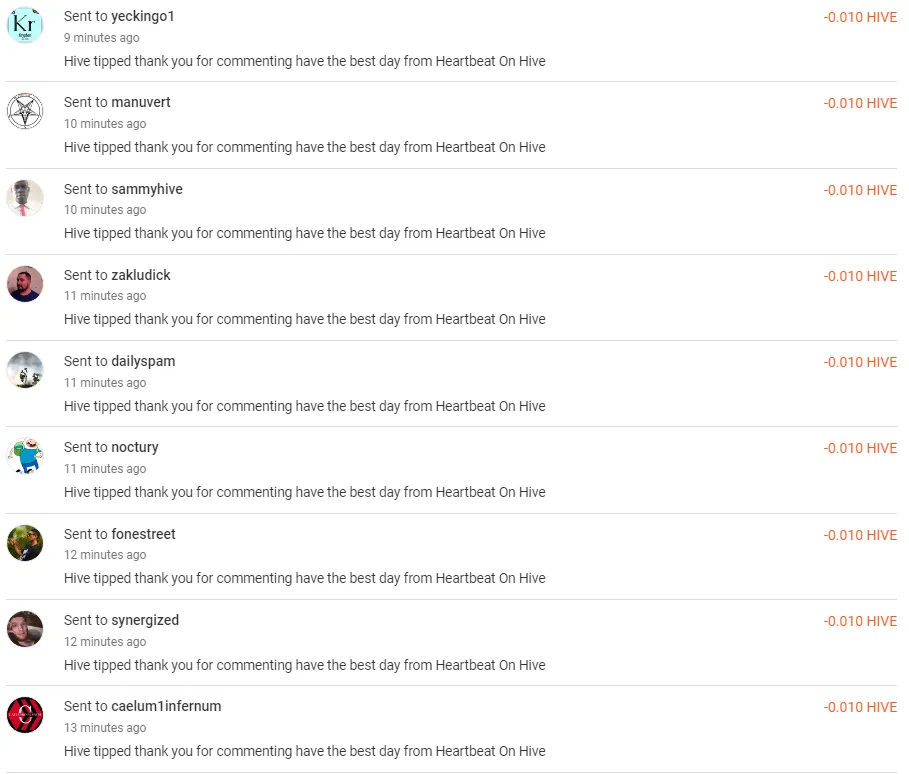Click zakludick's profile picture
The height and width of the screenshot is (774, 909).
[x=24, y=284]
